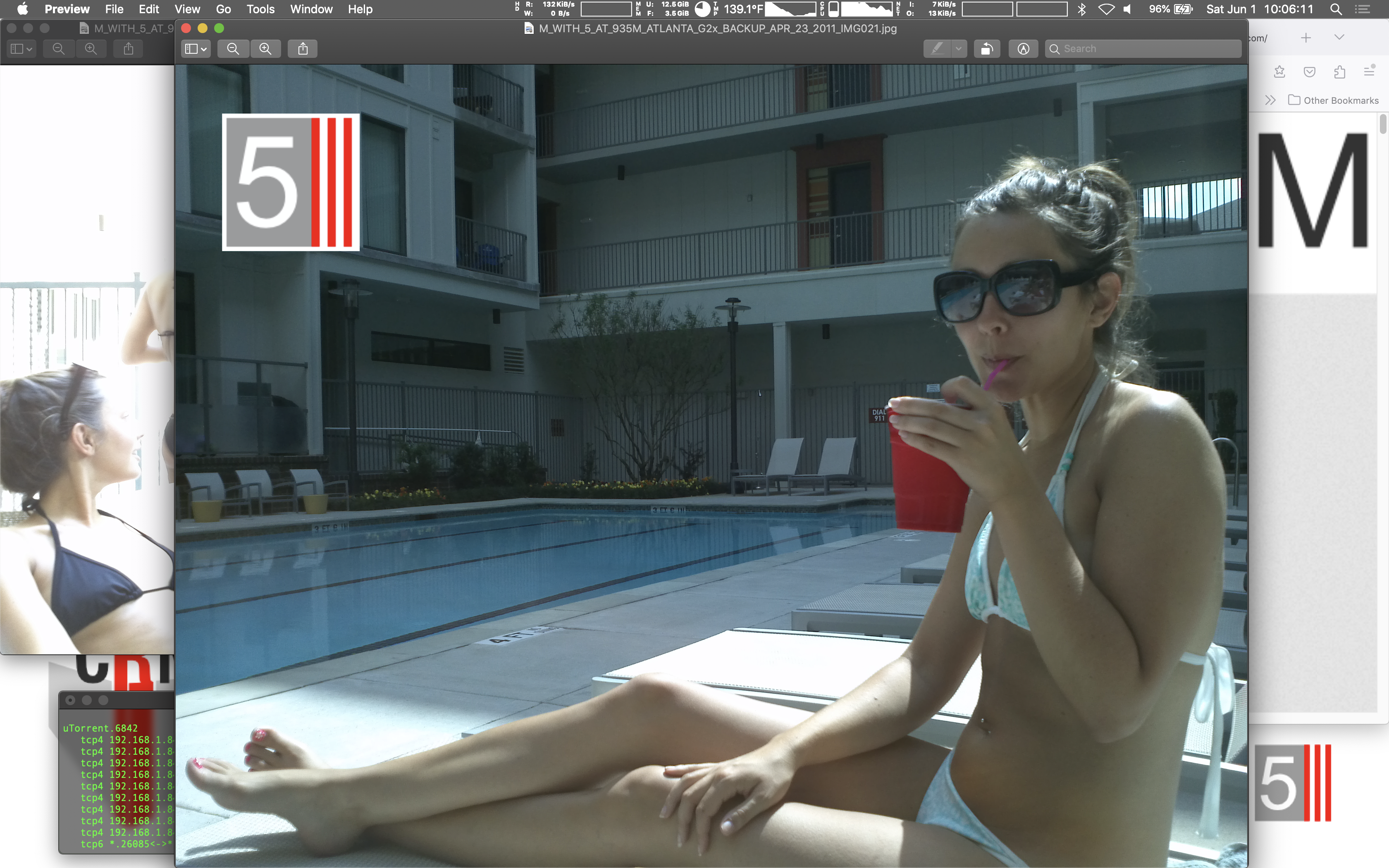Open the Other Bookmarks folder
Image resolution: width=1389 pixels, height=868 pixels.
pos(1333,100)
